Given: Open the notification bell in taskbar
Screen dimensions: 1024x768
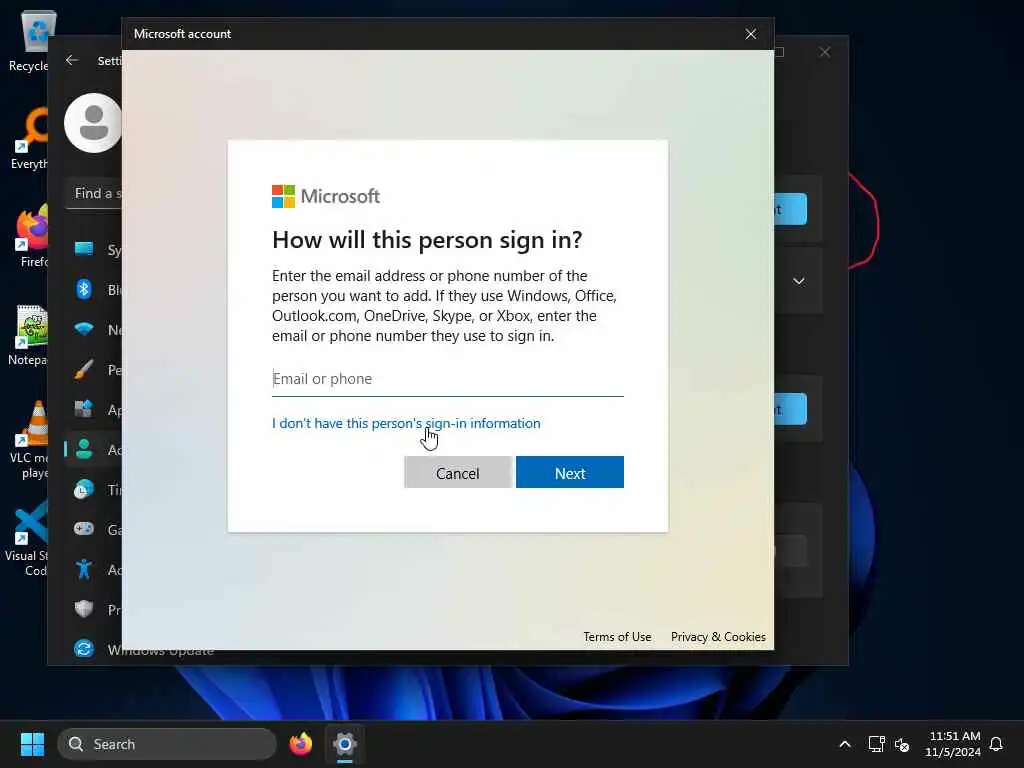Looking at the screenshot, I should 996,744.
